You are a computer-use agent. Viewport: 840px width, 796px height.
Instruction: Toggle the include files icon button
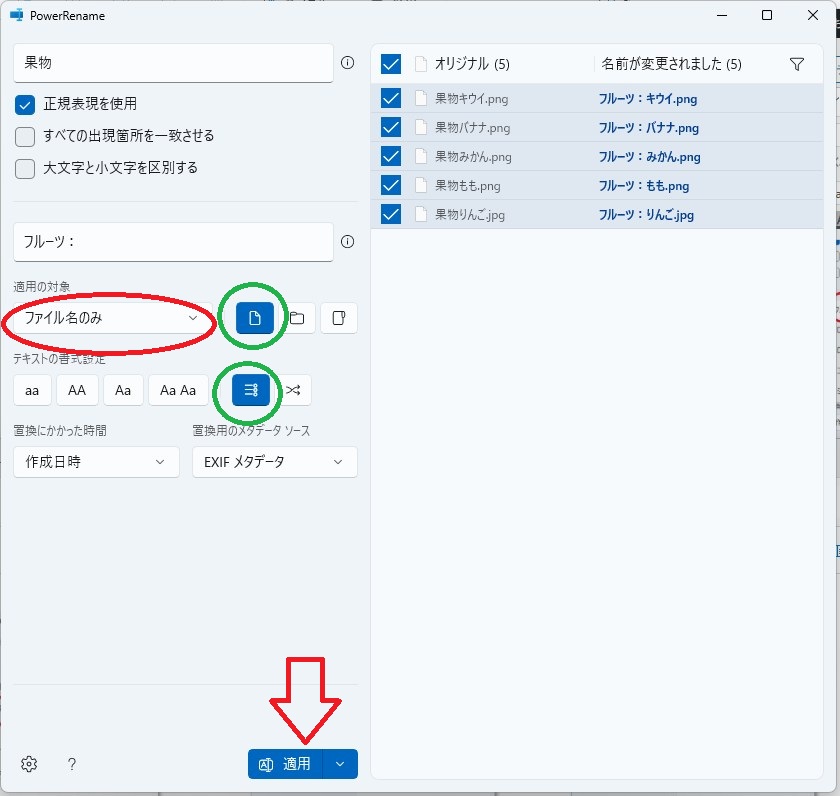tap(255, 318)
